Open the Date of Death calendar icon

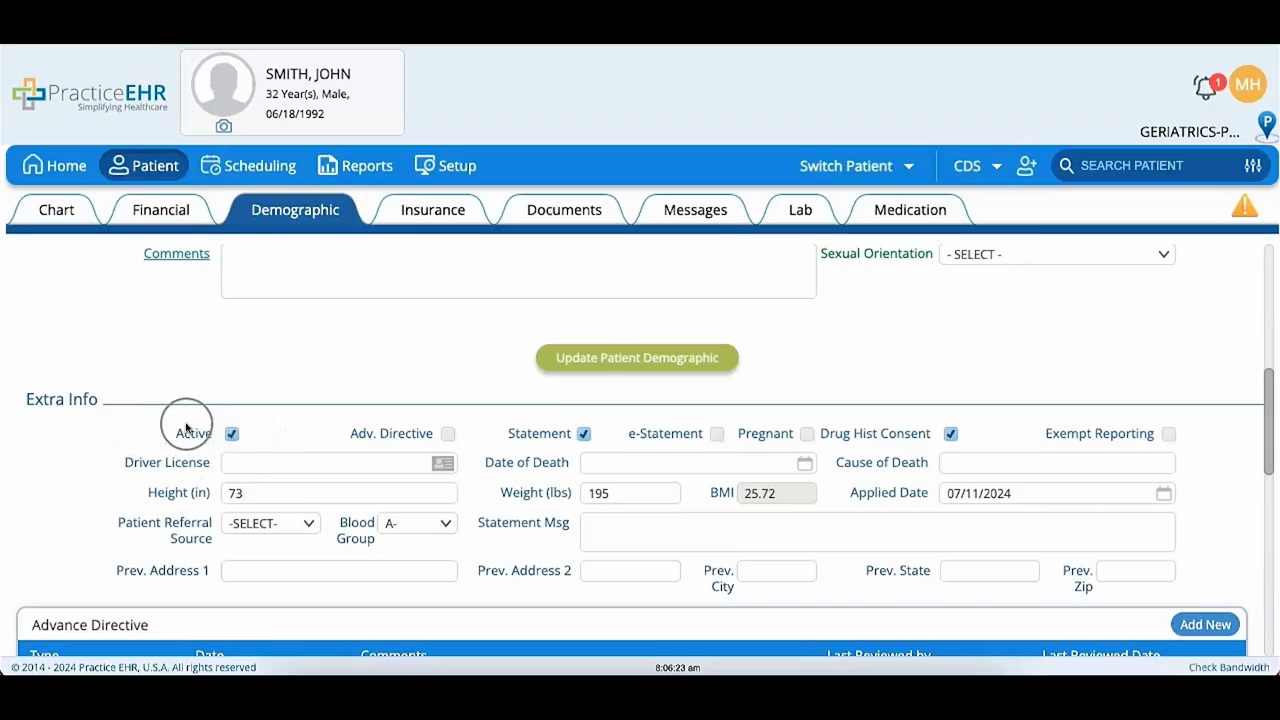point(805,463)
